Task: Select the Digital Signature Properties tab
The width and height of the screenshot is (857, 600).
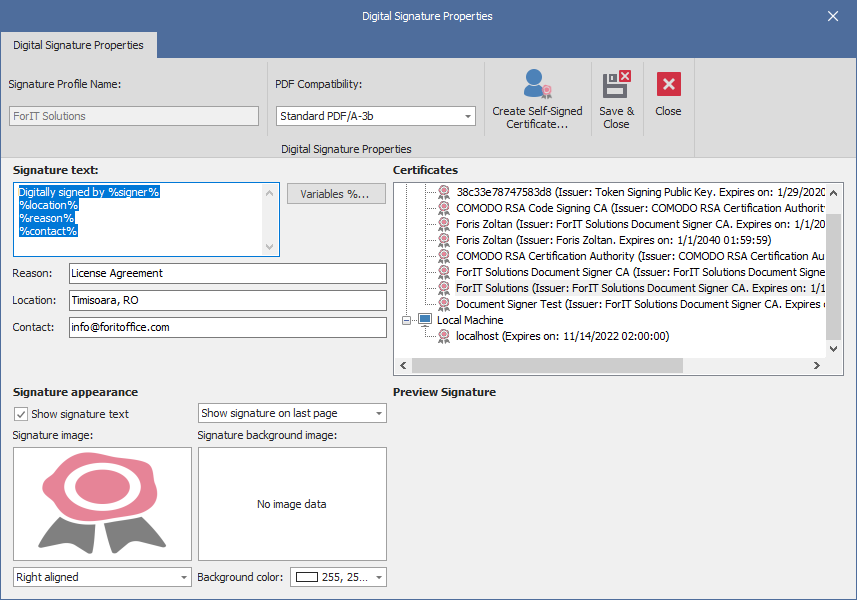Action: [78, 45]
